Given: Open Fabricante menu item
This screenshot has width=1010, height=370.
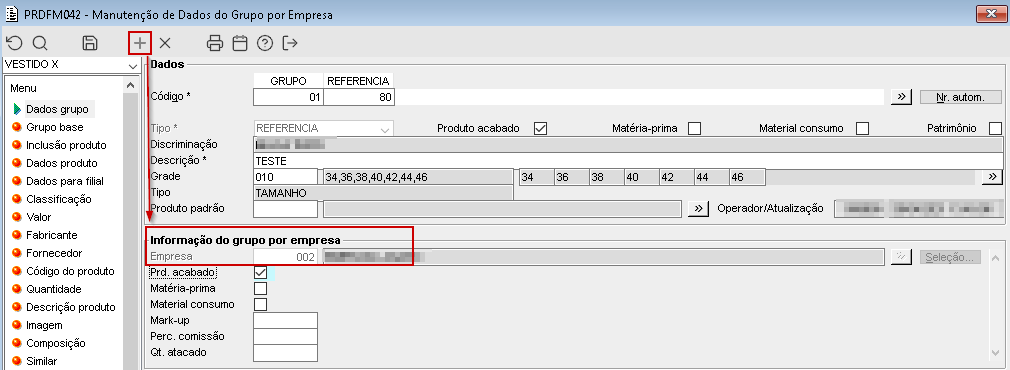Looking at the screenshot, I should [x=51, y=235].
